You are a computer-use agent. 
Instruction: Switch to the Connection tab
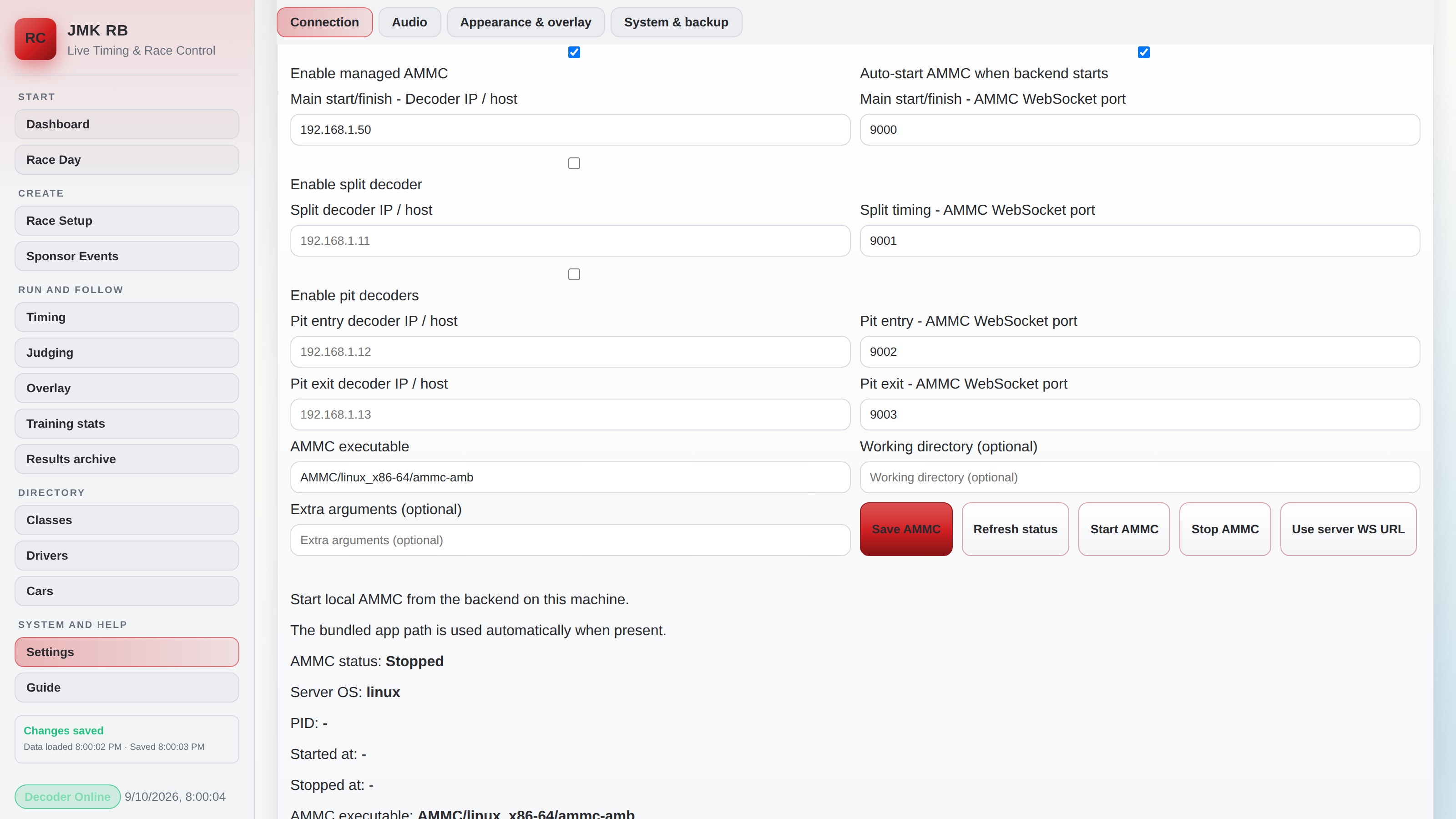coord(324,22)
